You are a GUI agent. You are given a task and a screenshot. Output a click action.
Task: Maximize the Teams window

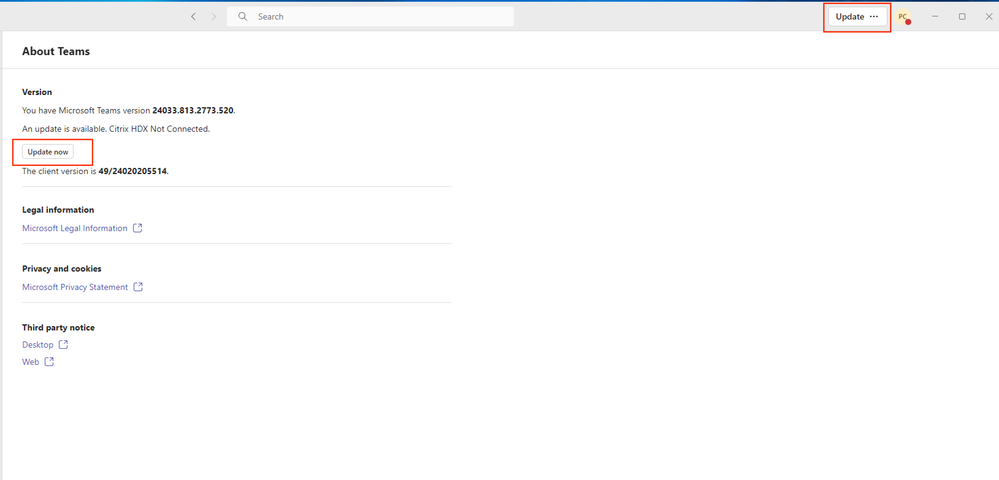click(x=962, y=17)
